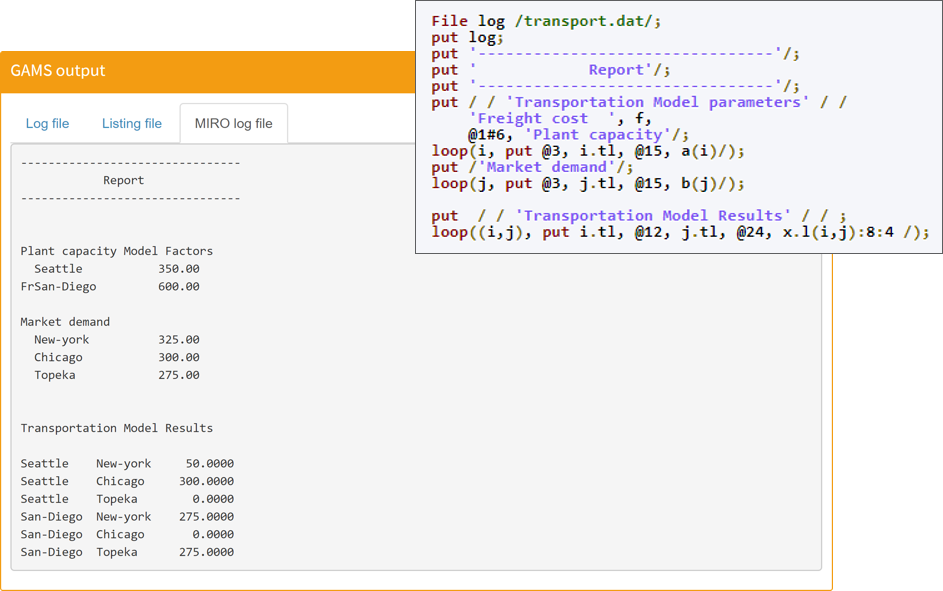Select the MIRO log file tab
This screenshot has width=943, height=591.
coord(233,124)
